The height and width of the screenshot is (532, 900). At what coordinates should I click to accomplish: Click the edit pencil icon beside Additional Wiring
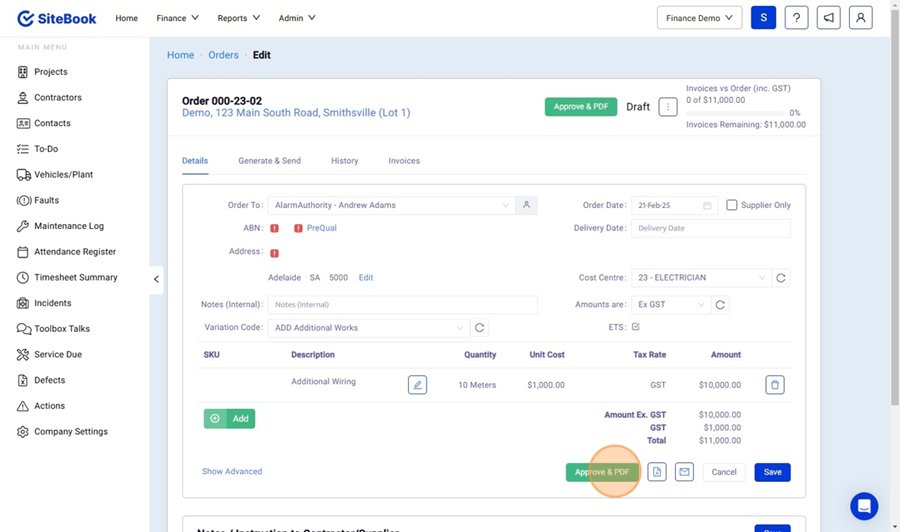click(417, 385)
